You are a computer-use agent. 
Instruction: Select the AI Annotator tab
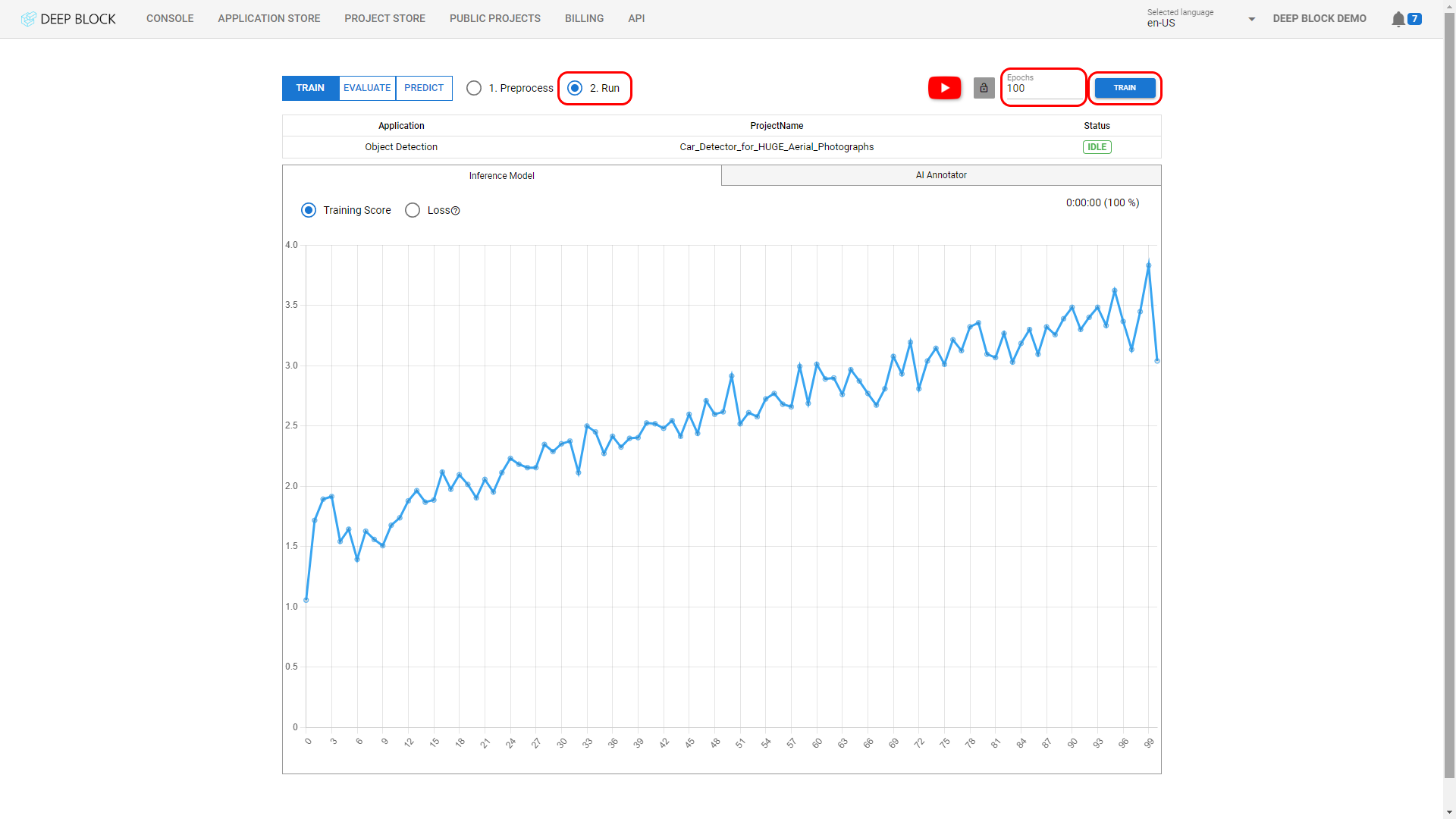pyautogui.click(x=941, y=175)
